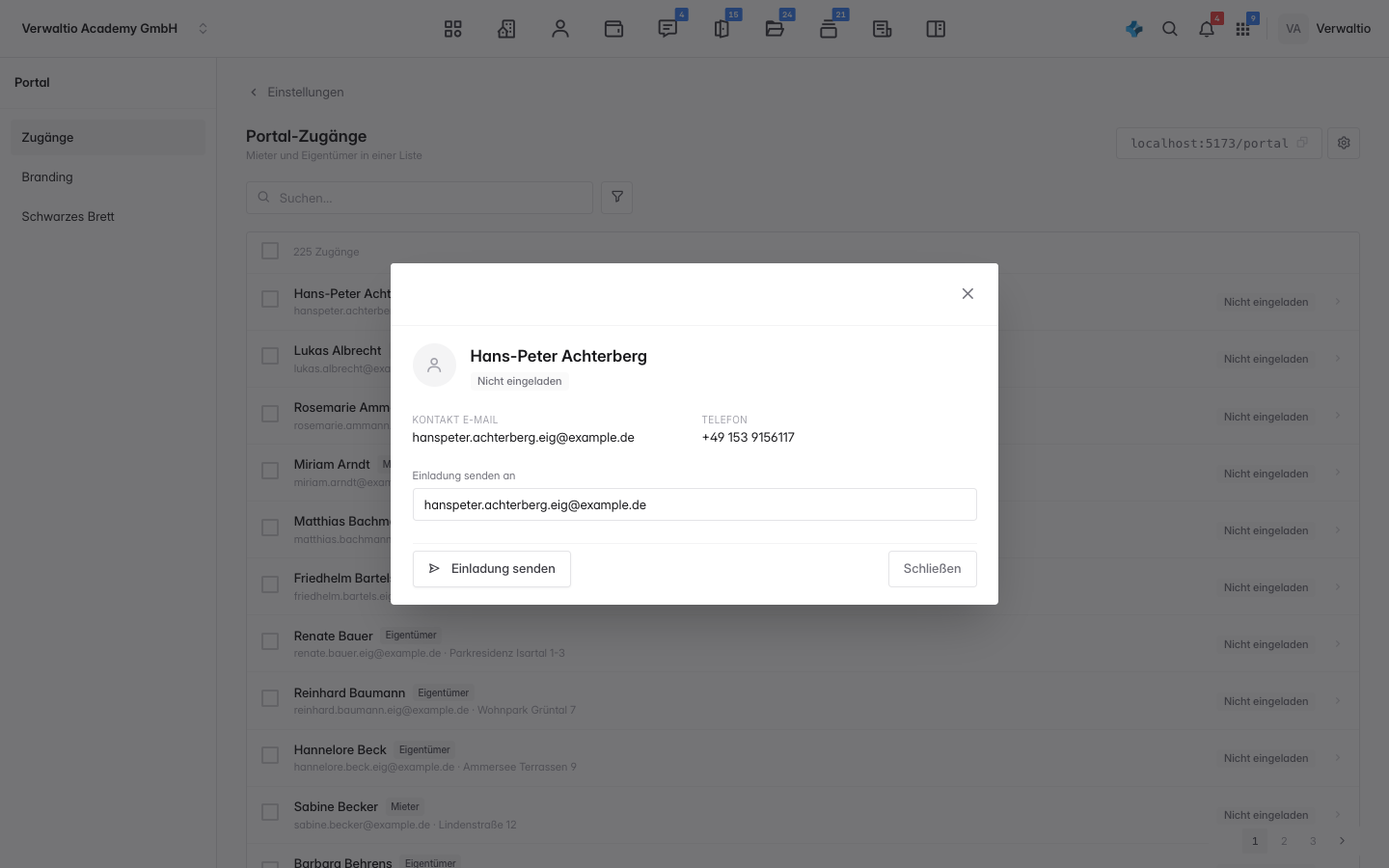Focus the 'Einladung senden an' email field
The height and width of the screenshot is (868, 1389).
694,504
